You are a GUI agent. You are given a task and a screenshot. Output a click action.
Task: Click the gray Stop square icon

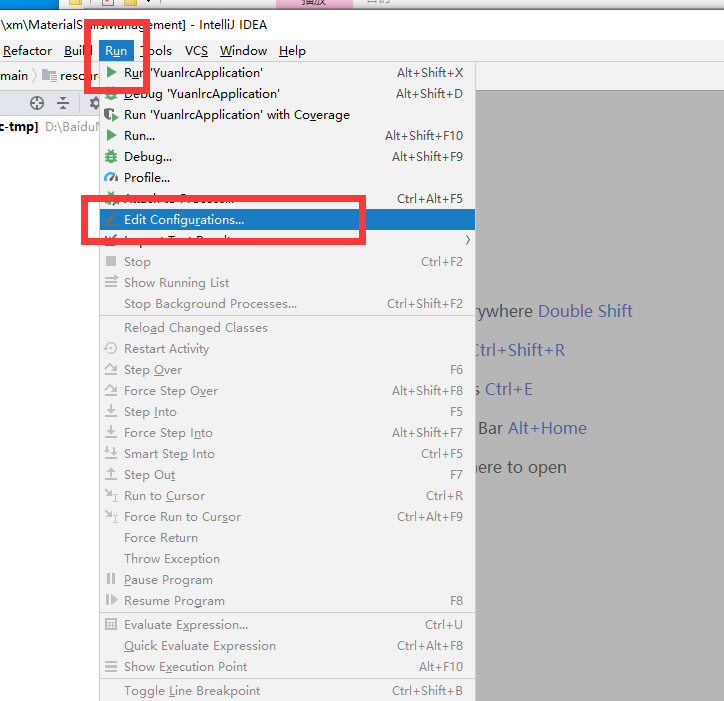111,261
